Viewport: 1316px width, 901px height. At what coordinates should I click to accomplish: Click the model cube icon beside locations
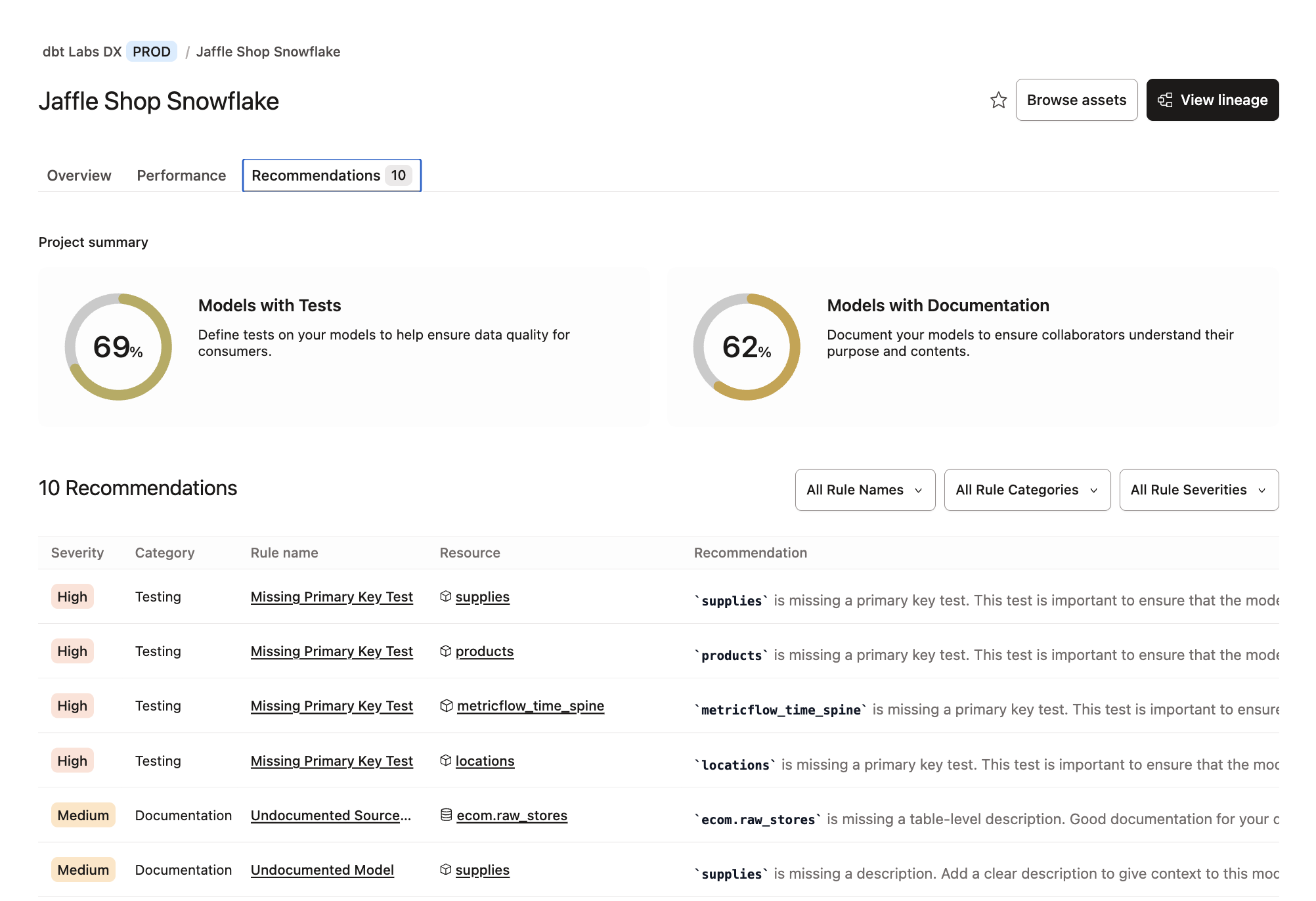click(x=446, y=760)
